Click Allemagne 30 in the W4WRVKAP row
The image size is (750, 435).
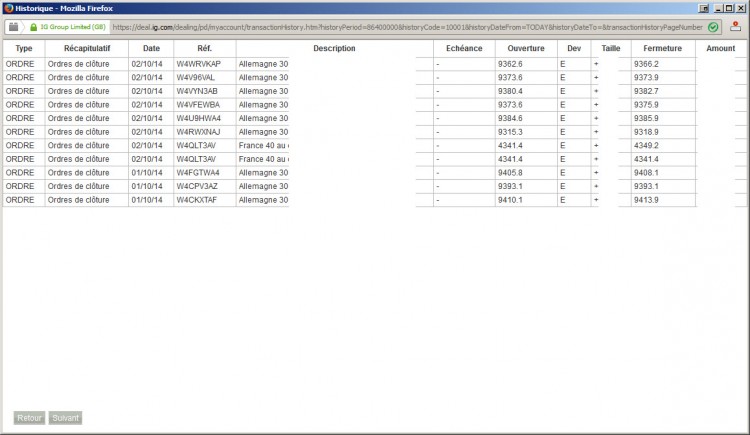(264, 64)
